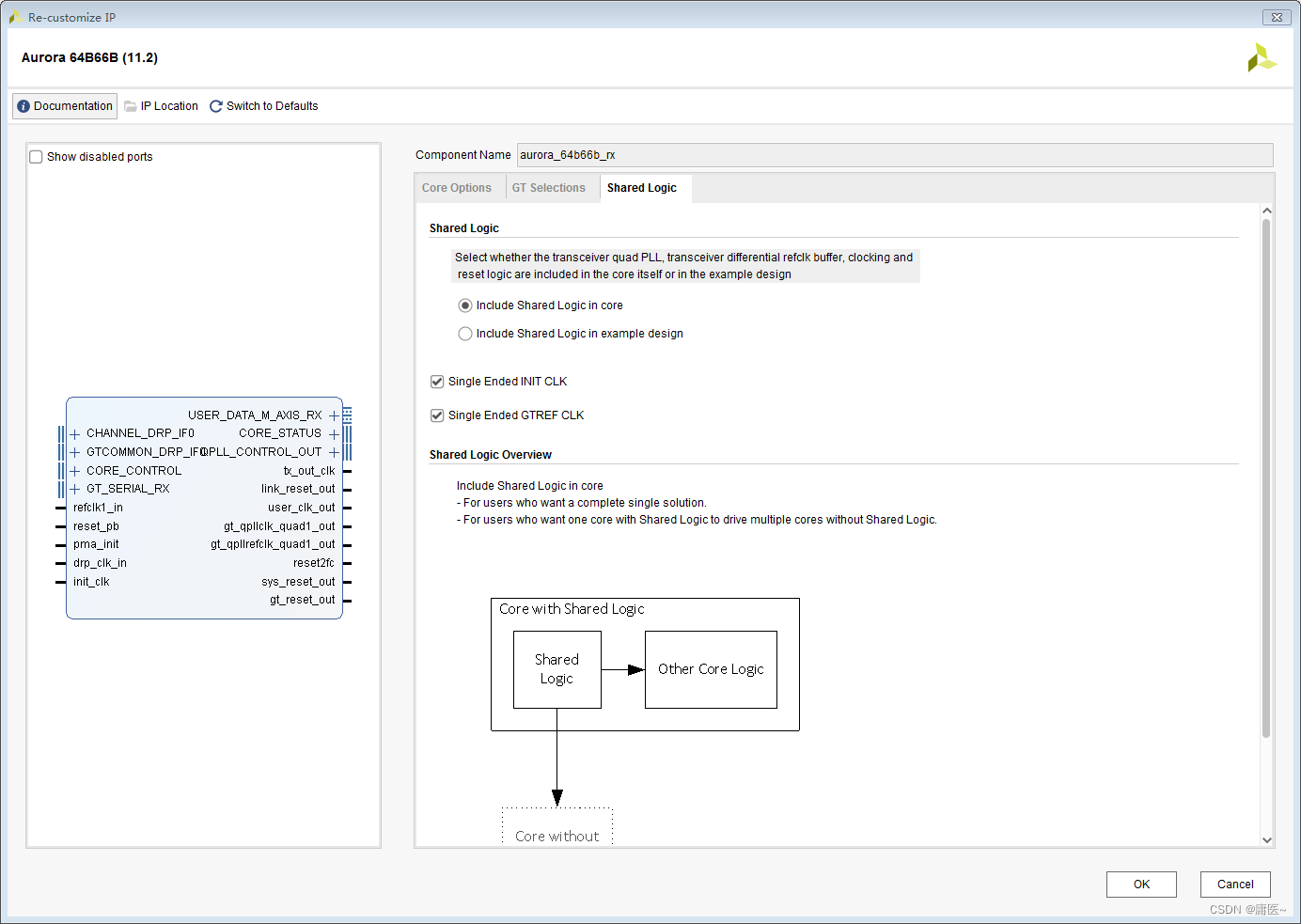Select the pma_init port label
Image resolution: width=1301 pixels, height=924 pixels.
[x=96, y=544]
